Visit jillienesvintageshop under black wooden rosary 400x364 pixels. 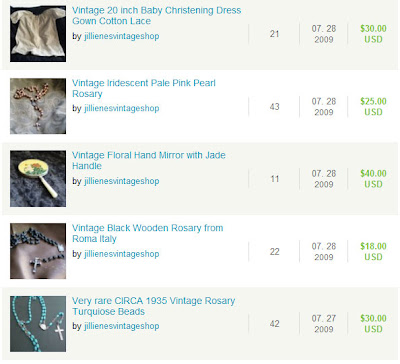[122, 254]
